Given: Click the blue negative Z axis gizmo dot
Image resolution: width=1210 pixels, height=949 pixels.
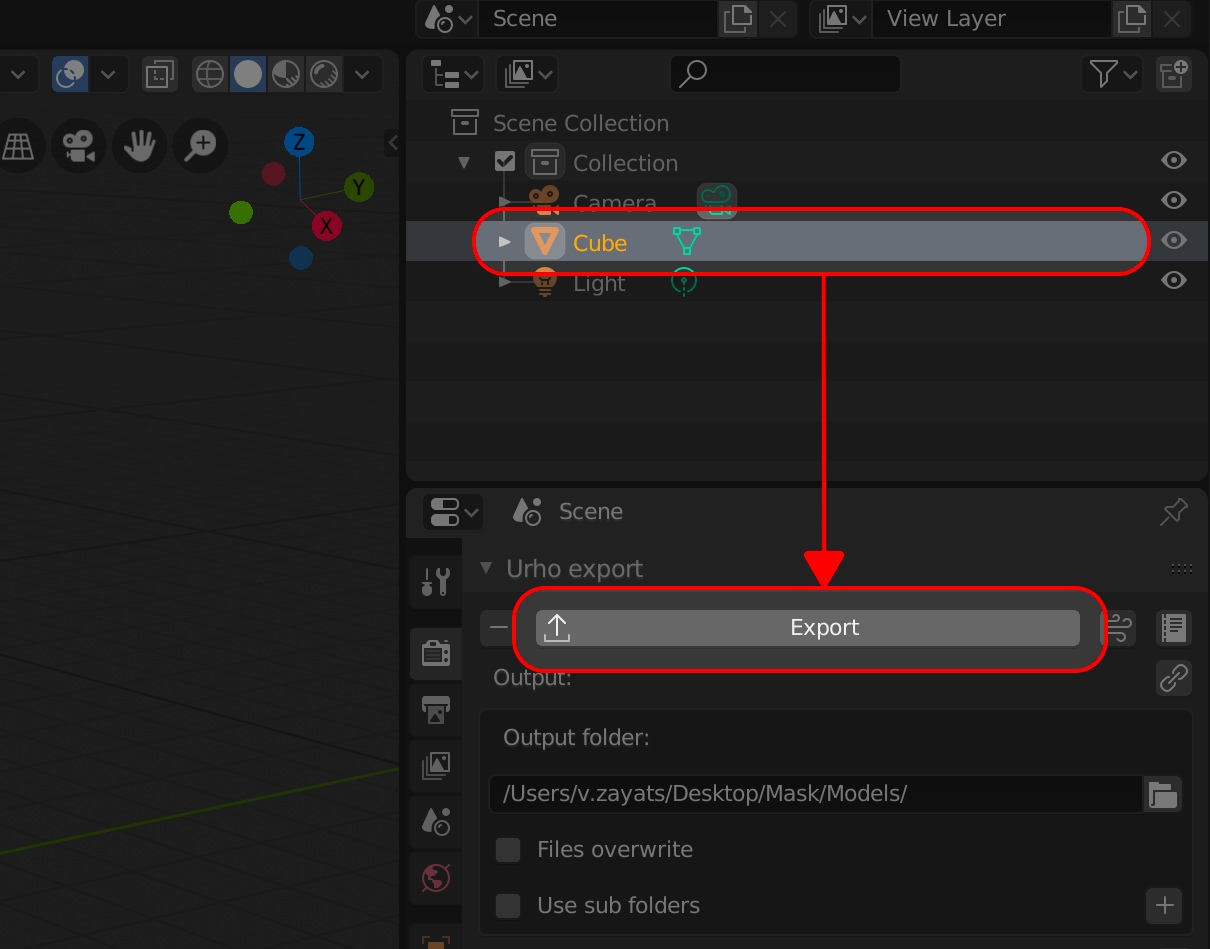Looking at the screenshot, I should tap(301, 258).
